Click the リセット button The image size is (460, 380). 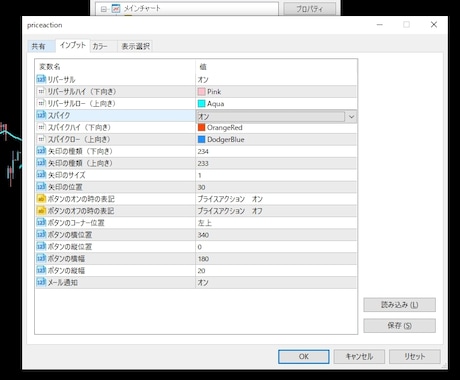(x=415, y=357)
